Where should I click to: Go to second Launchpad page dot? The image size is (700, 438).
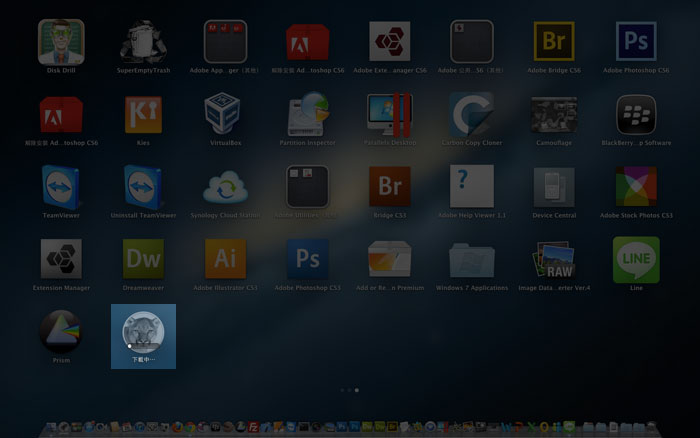pos(350,390)
